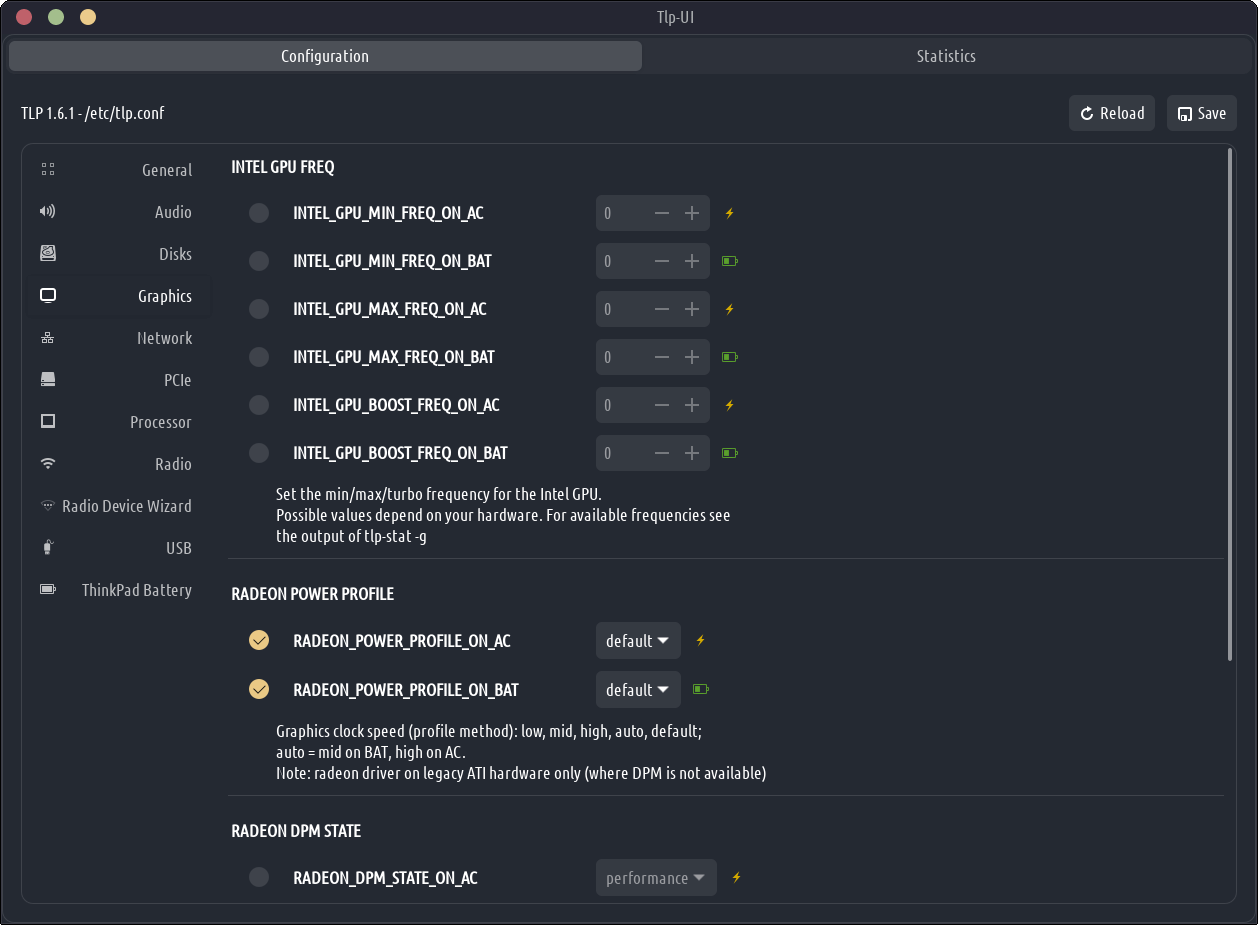
Task: Click the USB plug icon in sidebar
Action: click(47, 548)
